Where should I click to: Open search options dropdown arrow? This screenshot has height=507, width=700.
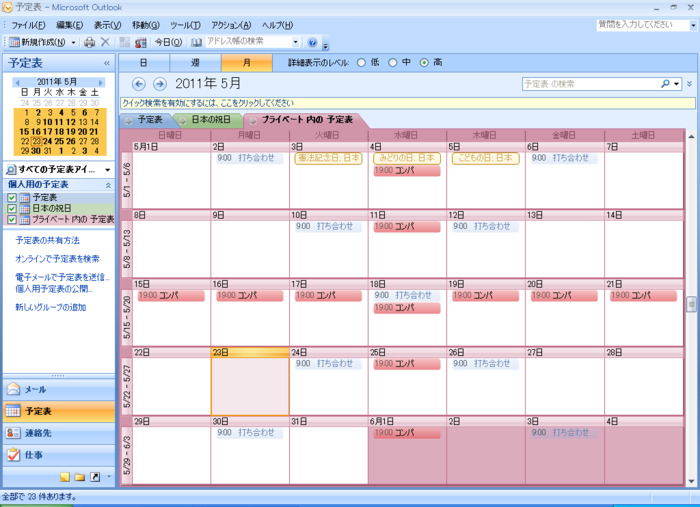[677, 84]
